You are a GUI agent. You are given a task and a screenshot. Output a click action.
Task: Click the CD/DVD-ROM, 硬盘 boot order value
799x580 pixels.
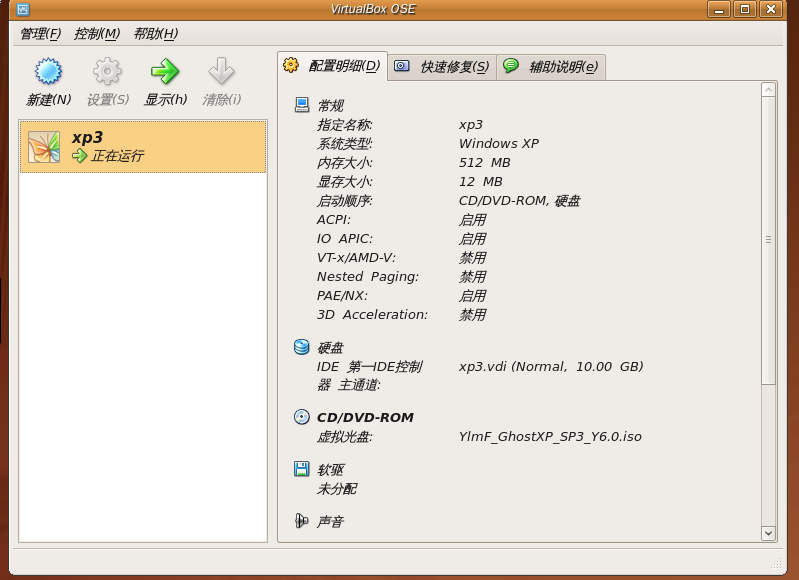coord(519,201)
